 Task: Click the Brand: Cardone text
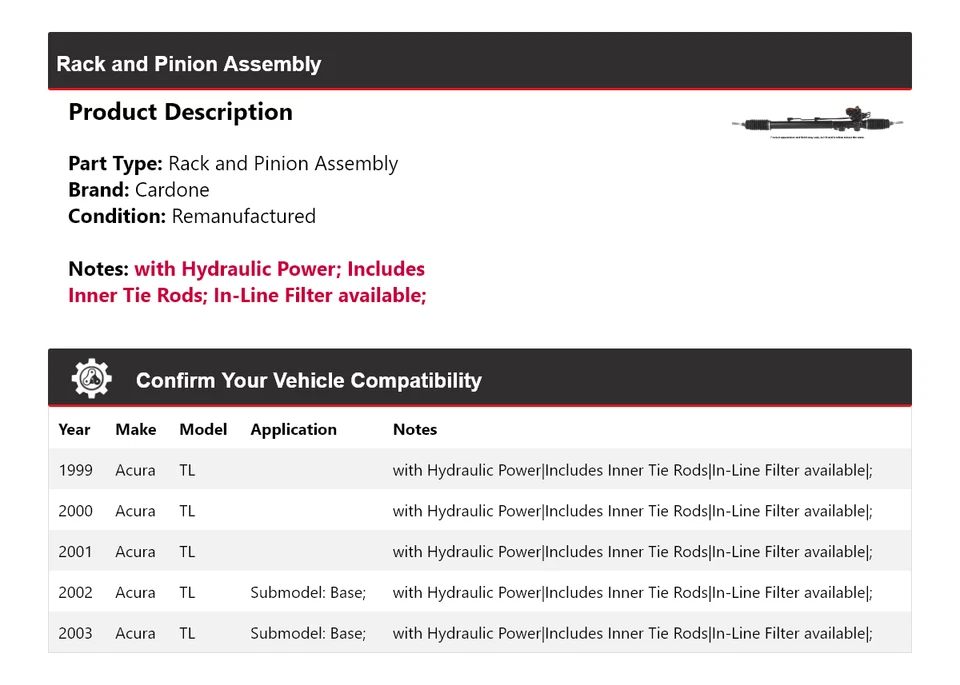click(x=139, y=190)
